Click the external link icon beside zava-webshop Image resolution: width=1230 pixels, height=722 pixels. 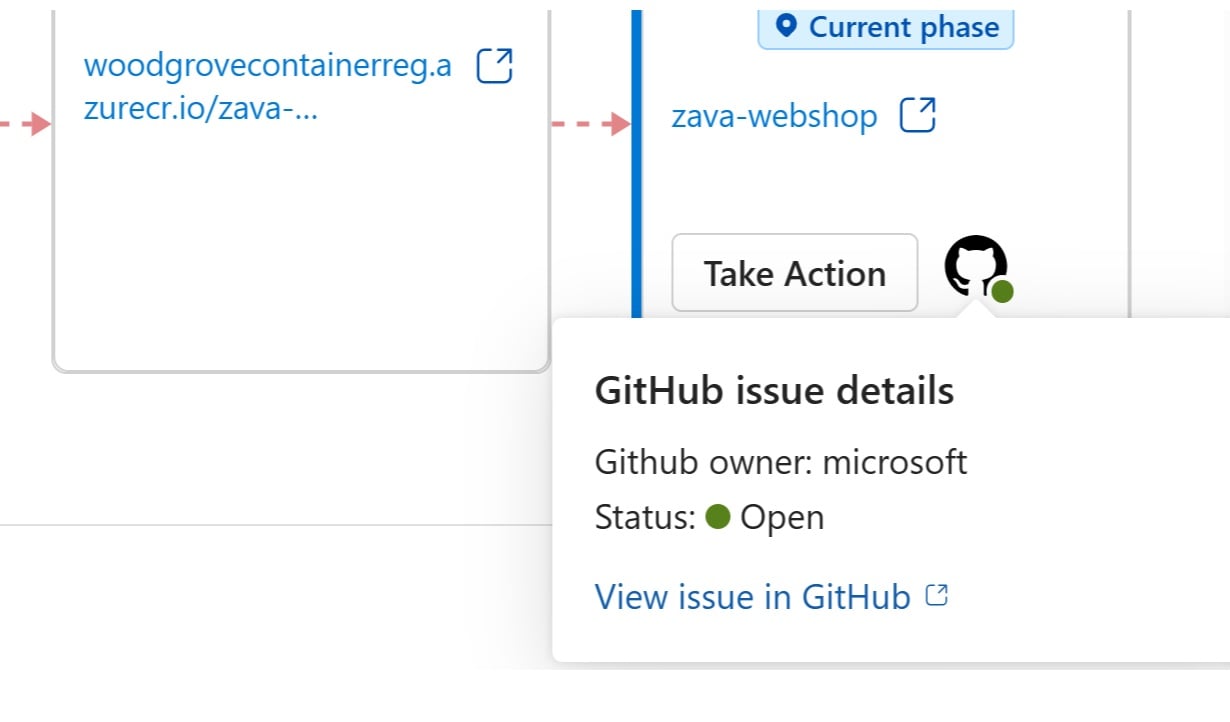click(x=917, y=115)
